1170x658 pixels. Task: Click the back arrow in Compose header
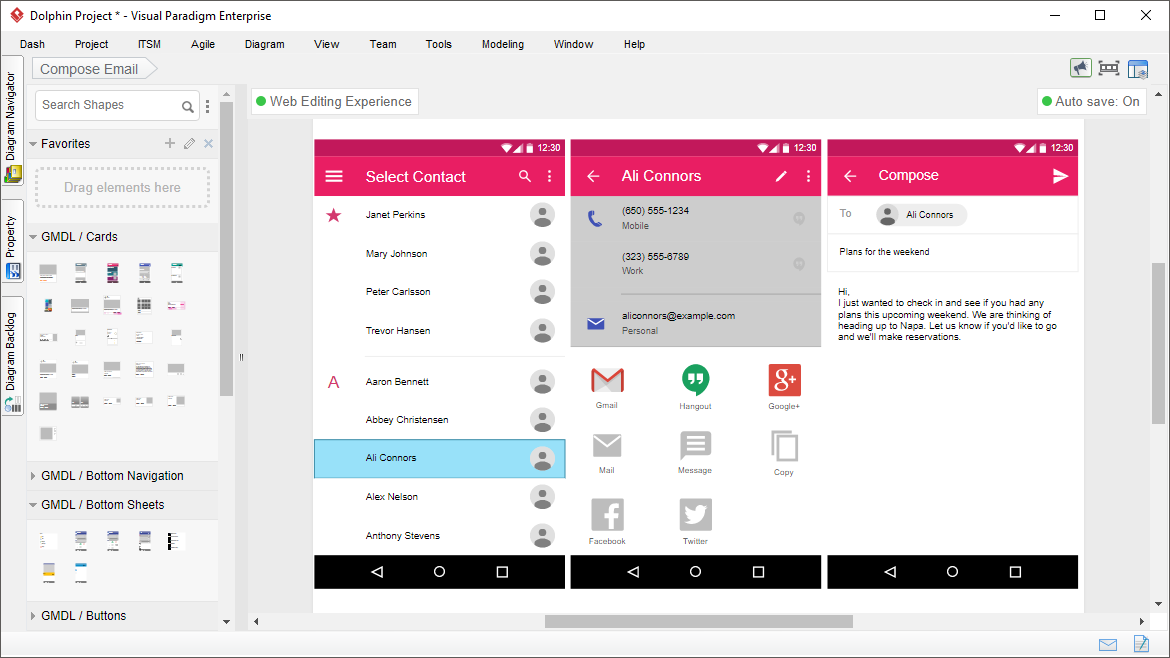tap(850, 176)
